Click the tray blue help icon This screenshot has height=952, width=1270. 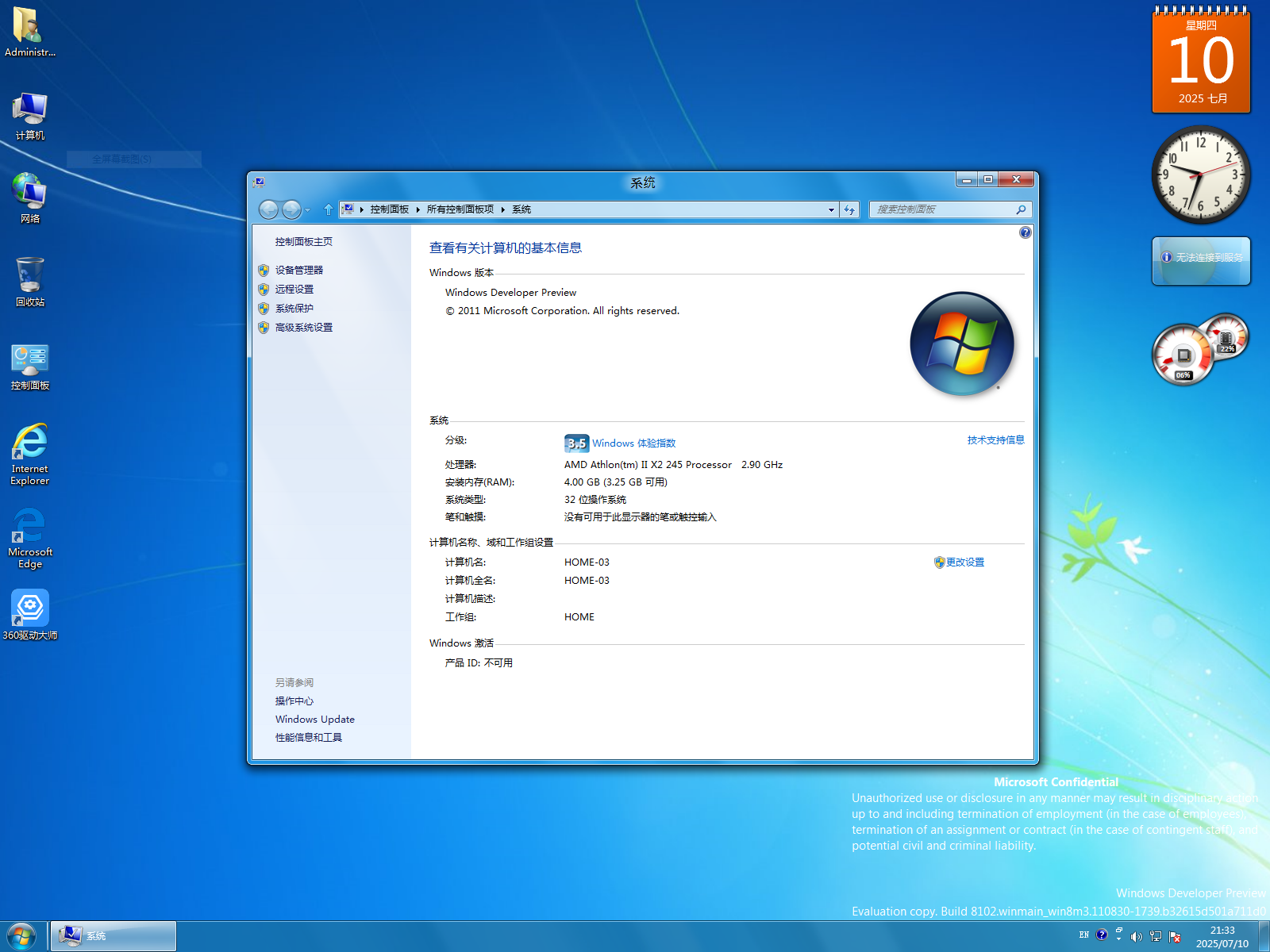coord(1102,935)
